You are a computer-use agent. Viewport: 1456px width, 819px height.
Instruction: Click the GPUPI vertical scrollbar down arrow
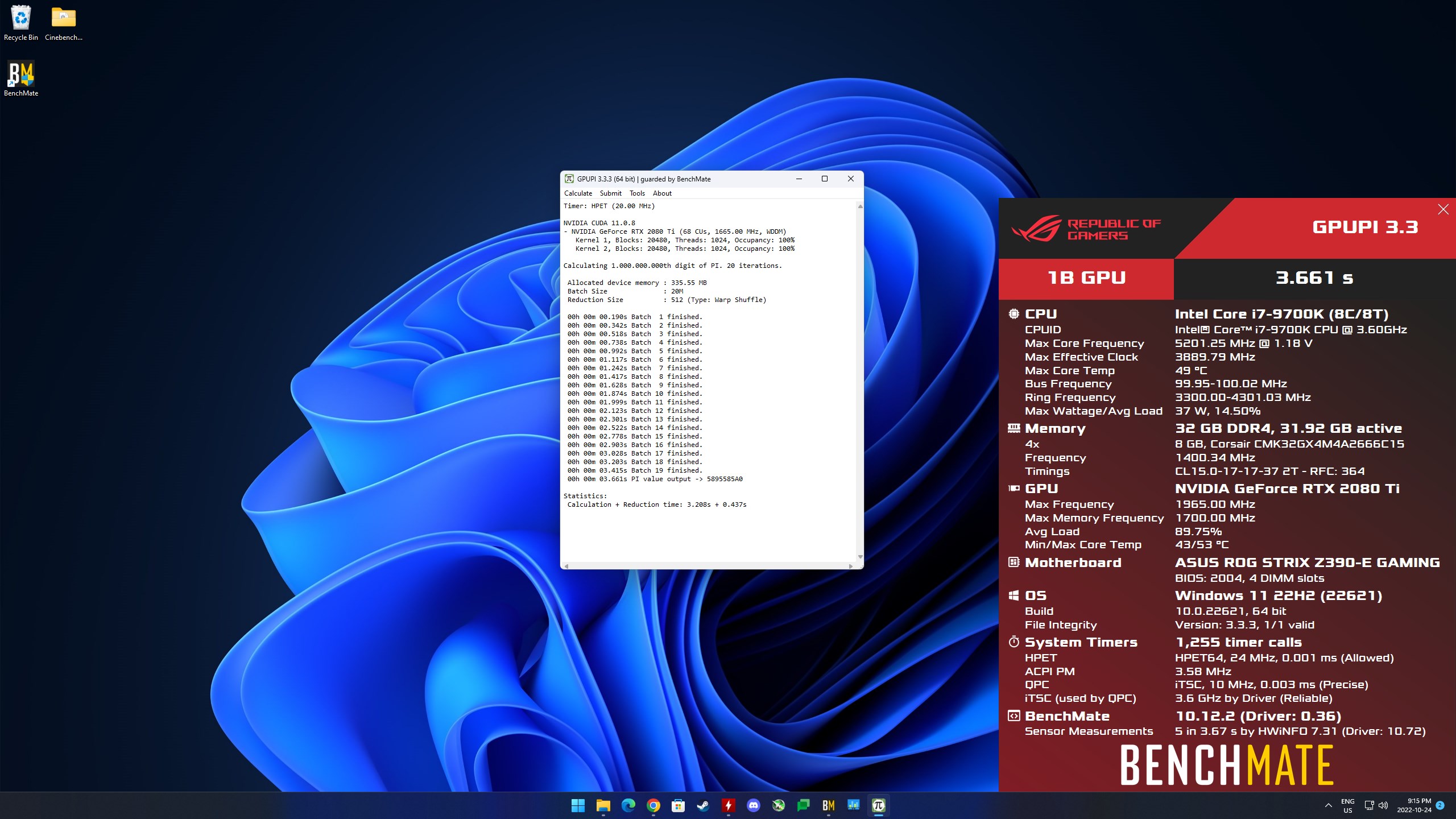click(860, 557)
